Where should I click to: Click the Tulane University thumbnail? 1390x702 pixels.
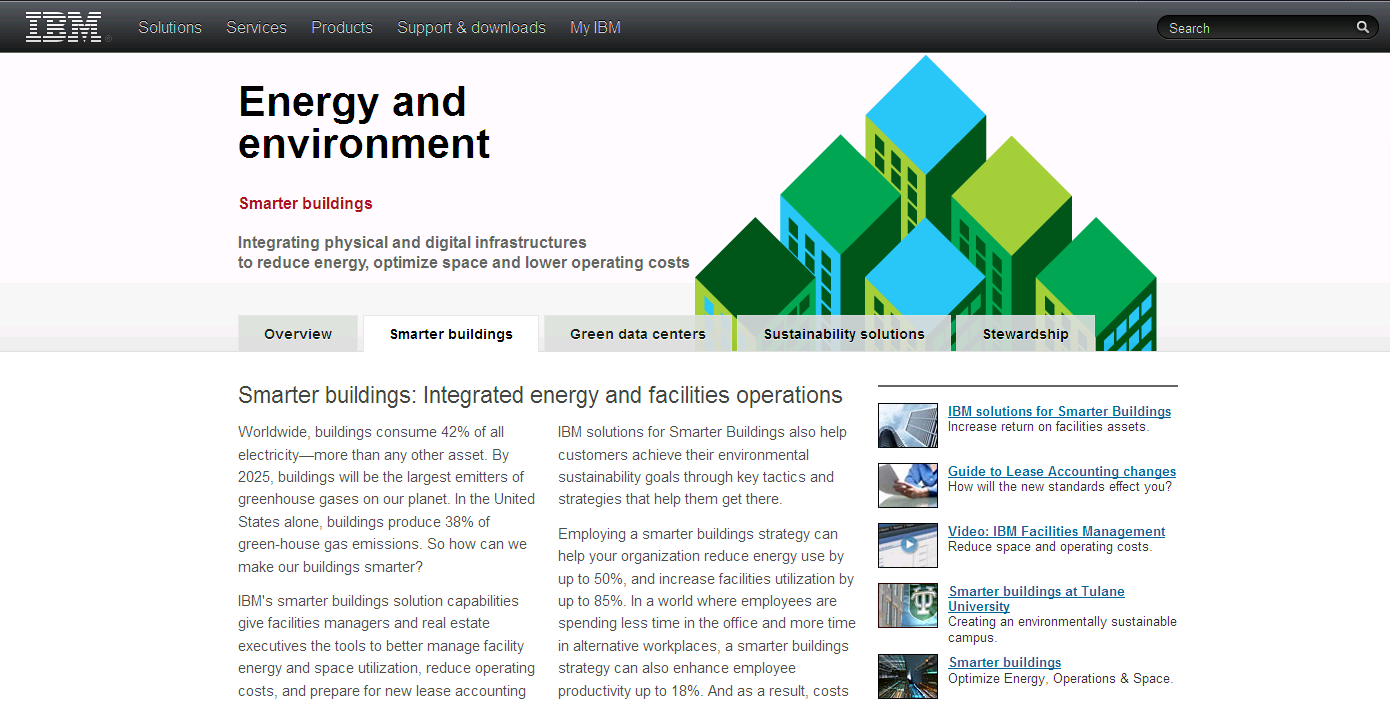coord(908,605)
